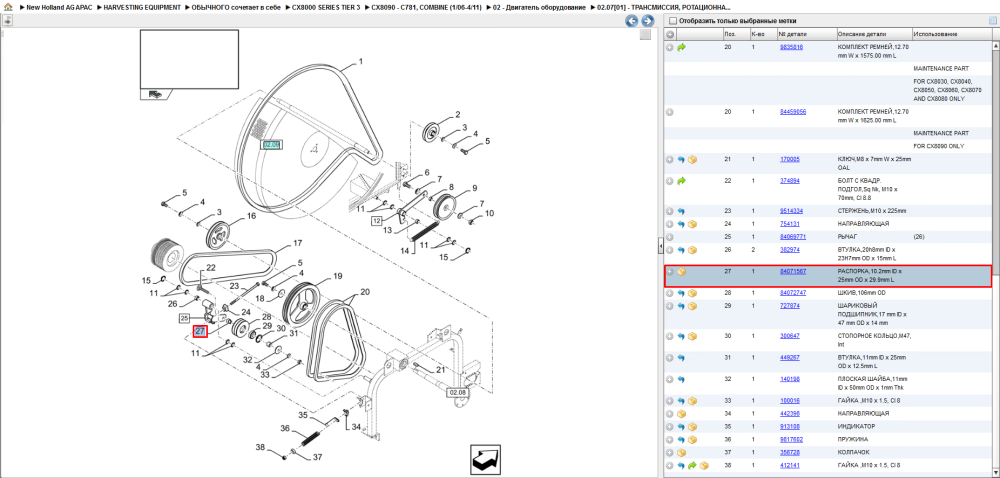Click highlighted callout 27 on diagram

(200, 331)
